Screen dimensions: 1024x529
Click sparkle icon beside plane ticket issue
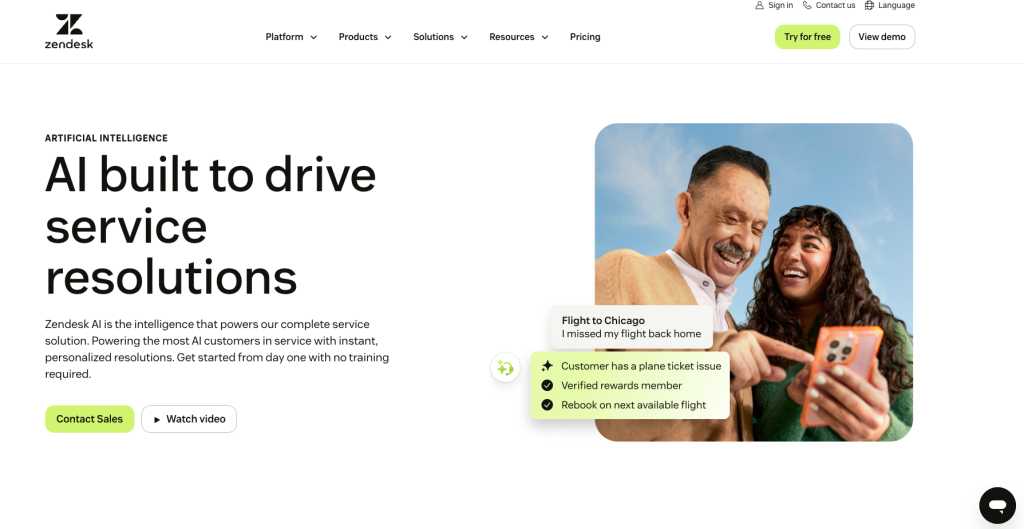click(x=547, y=366)
